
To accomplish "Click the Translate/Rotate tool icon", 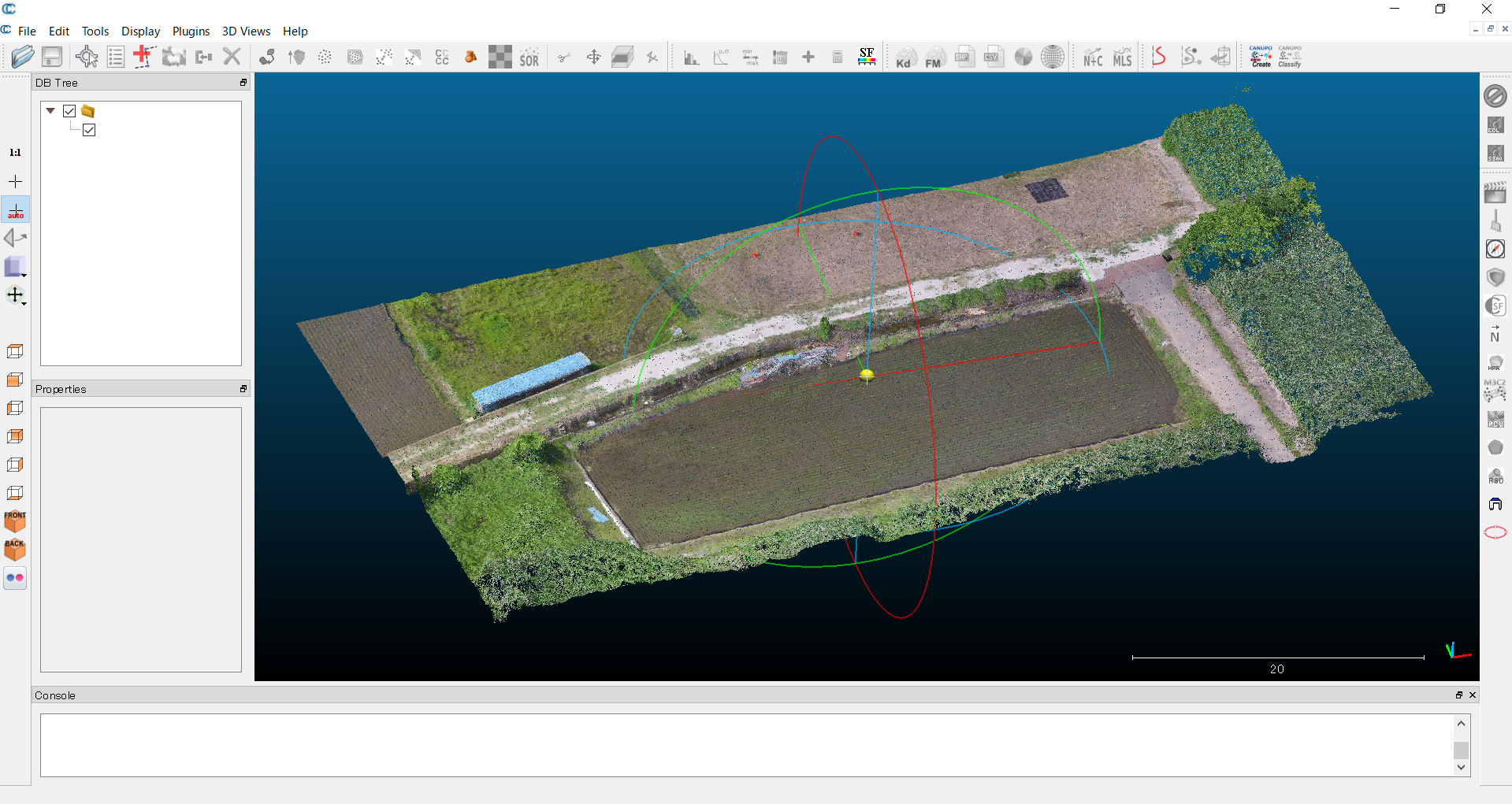I will [593, 57].
